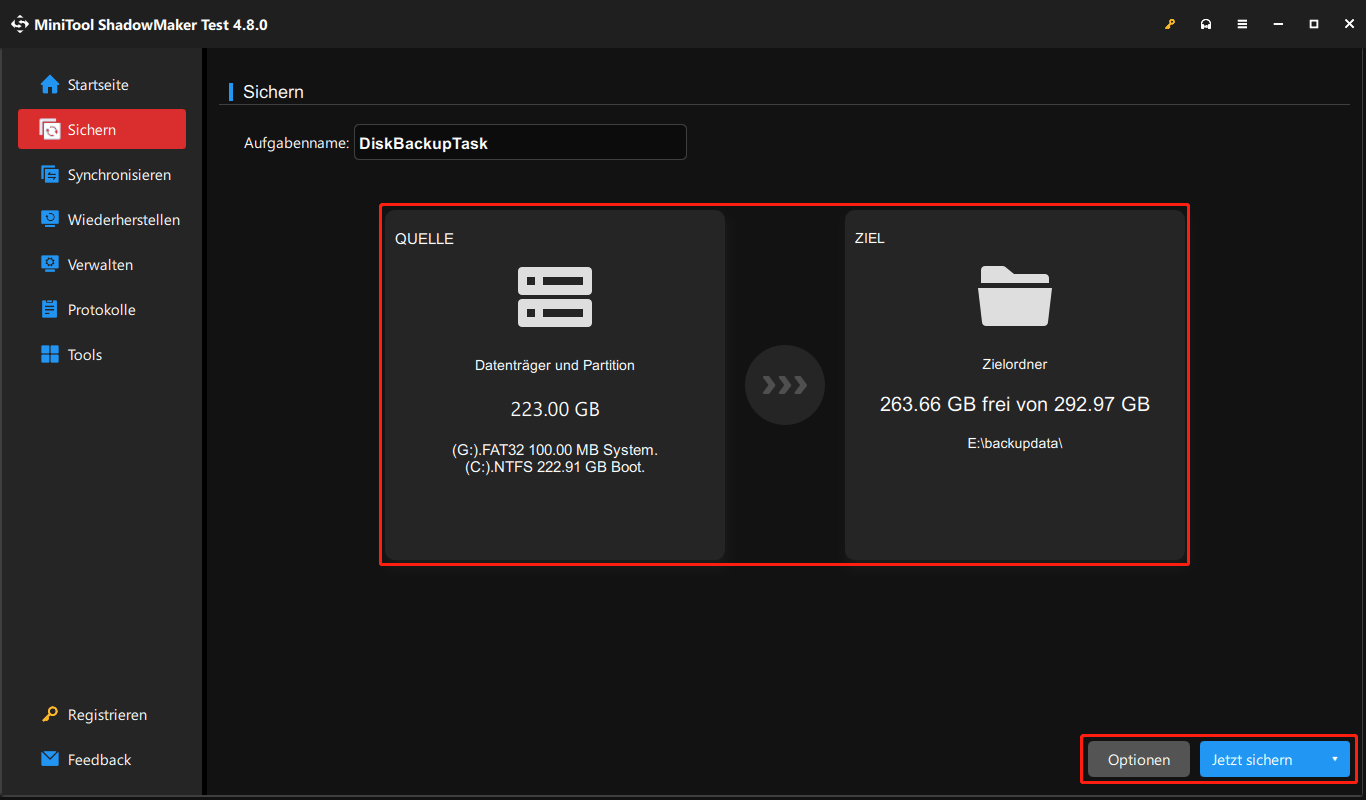Viewport: 1366px width, 800px height.
Task: Start backup with Jetzt sichern
Action: point(1252,759)
